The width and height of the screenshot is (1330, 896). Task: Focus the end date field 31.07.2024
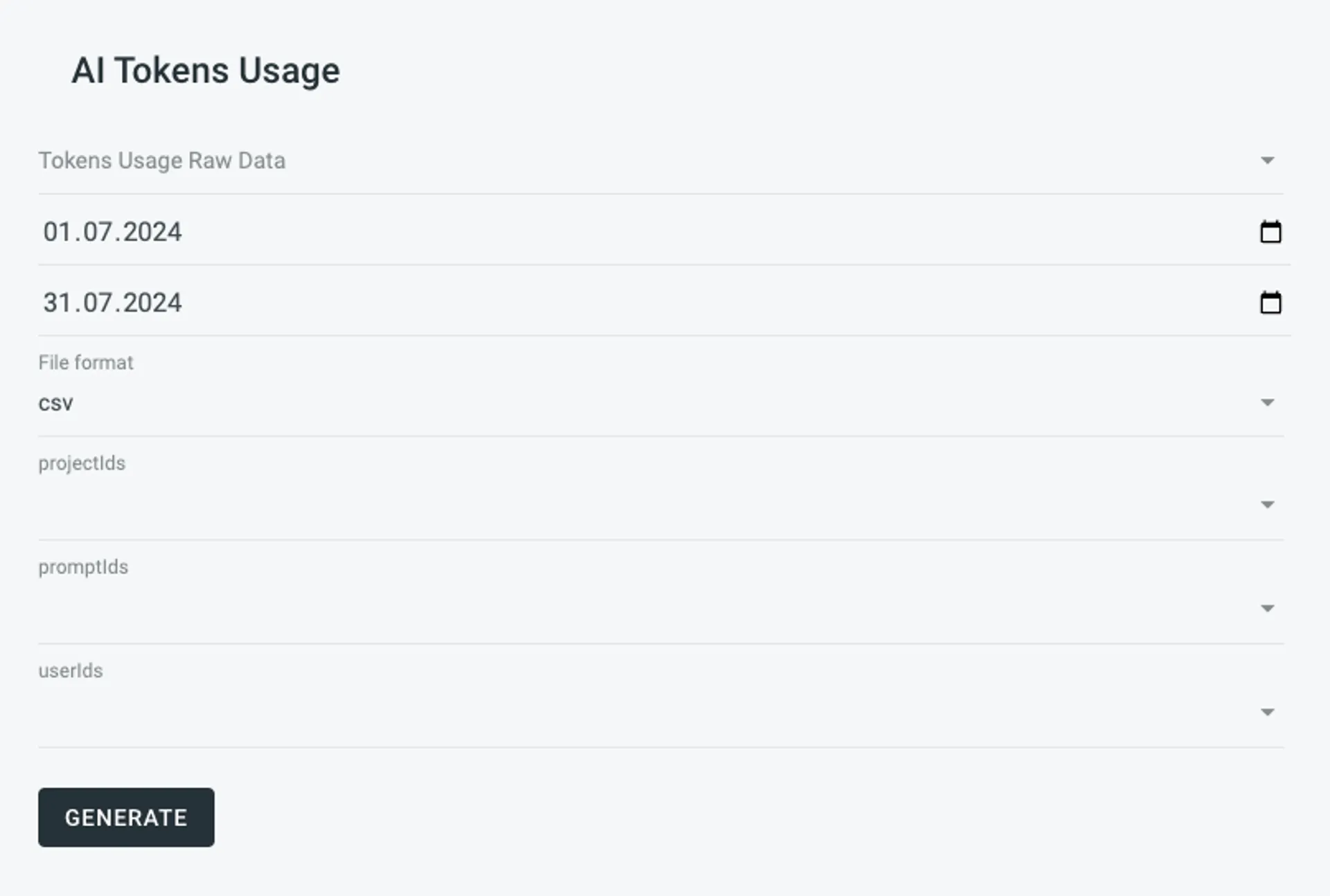click(x=664, y=303)
